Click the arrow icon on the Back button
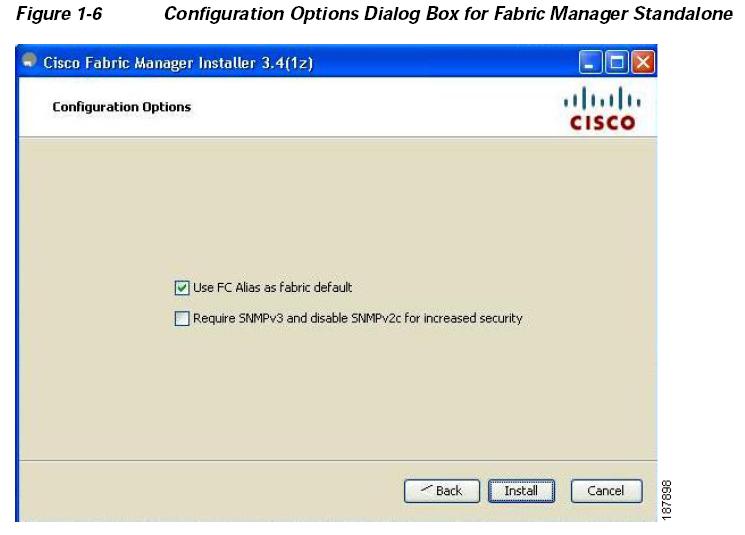Image resolution: width=745 pixels, height=535 pixels. (426, 488)
